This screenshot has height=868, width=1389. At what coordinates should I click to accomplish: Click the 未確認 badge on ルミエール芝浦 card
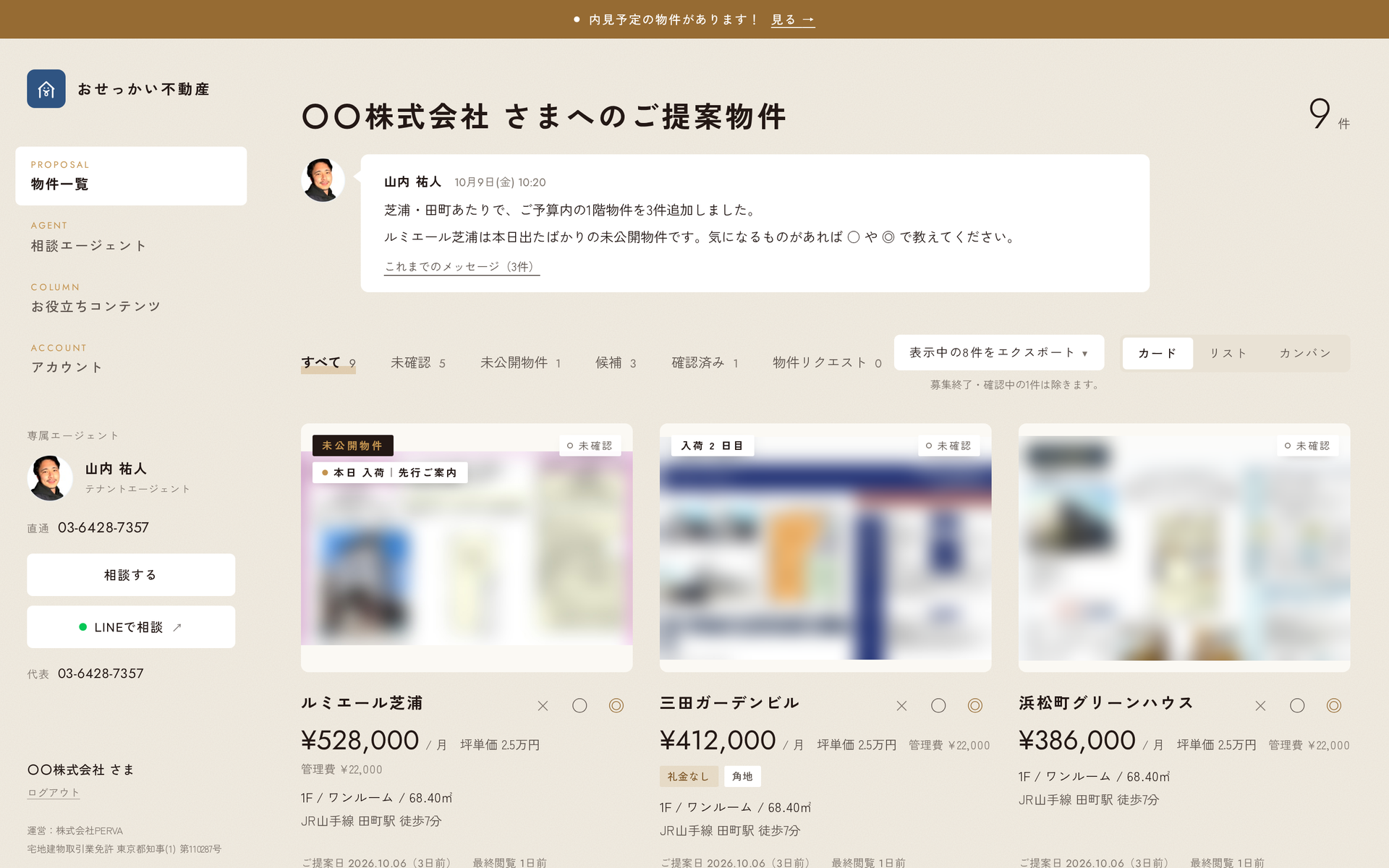tap(590, 446)
